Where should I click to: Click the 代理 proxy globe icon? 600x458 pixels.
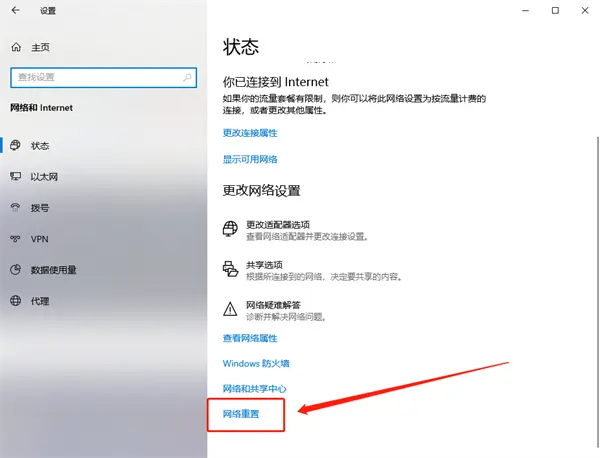15,301
